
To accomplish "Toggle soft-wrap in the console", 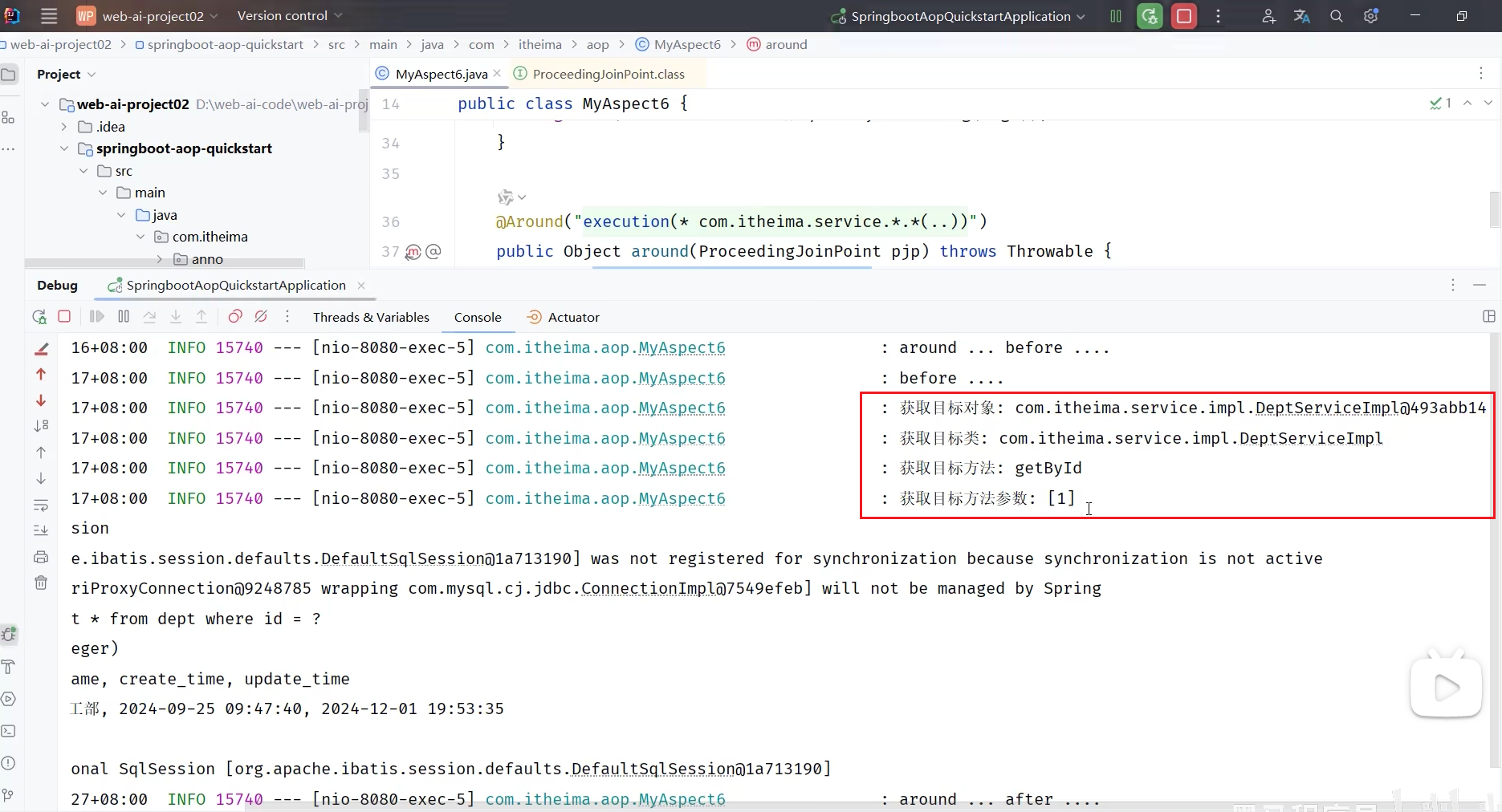I will (x=41, y=505).
